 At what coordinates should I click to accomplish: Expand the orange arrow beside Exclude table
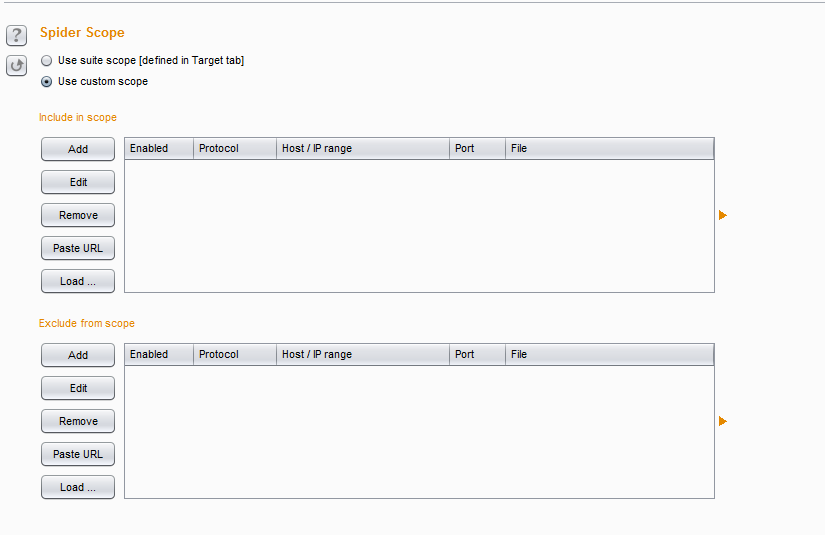[722, 421]
